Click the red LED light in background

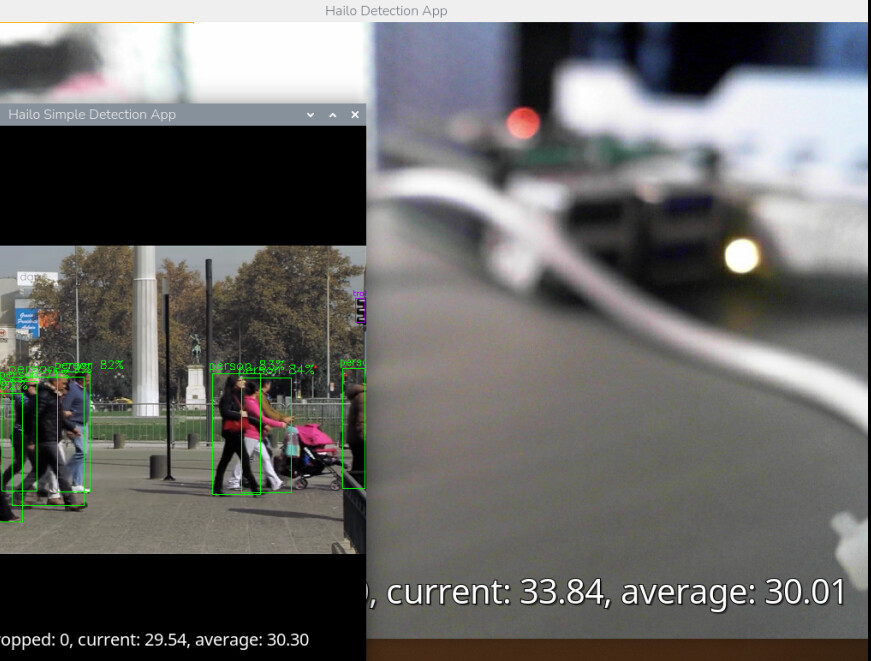pos(522,123)
